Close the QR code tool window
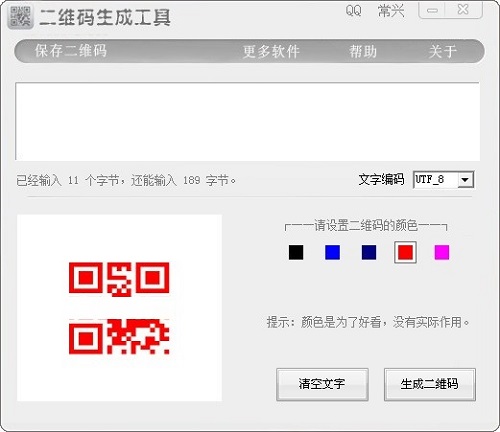The image size is (500, 432). click(464, 10)
